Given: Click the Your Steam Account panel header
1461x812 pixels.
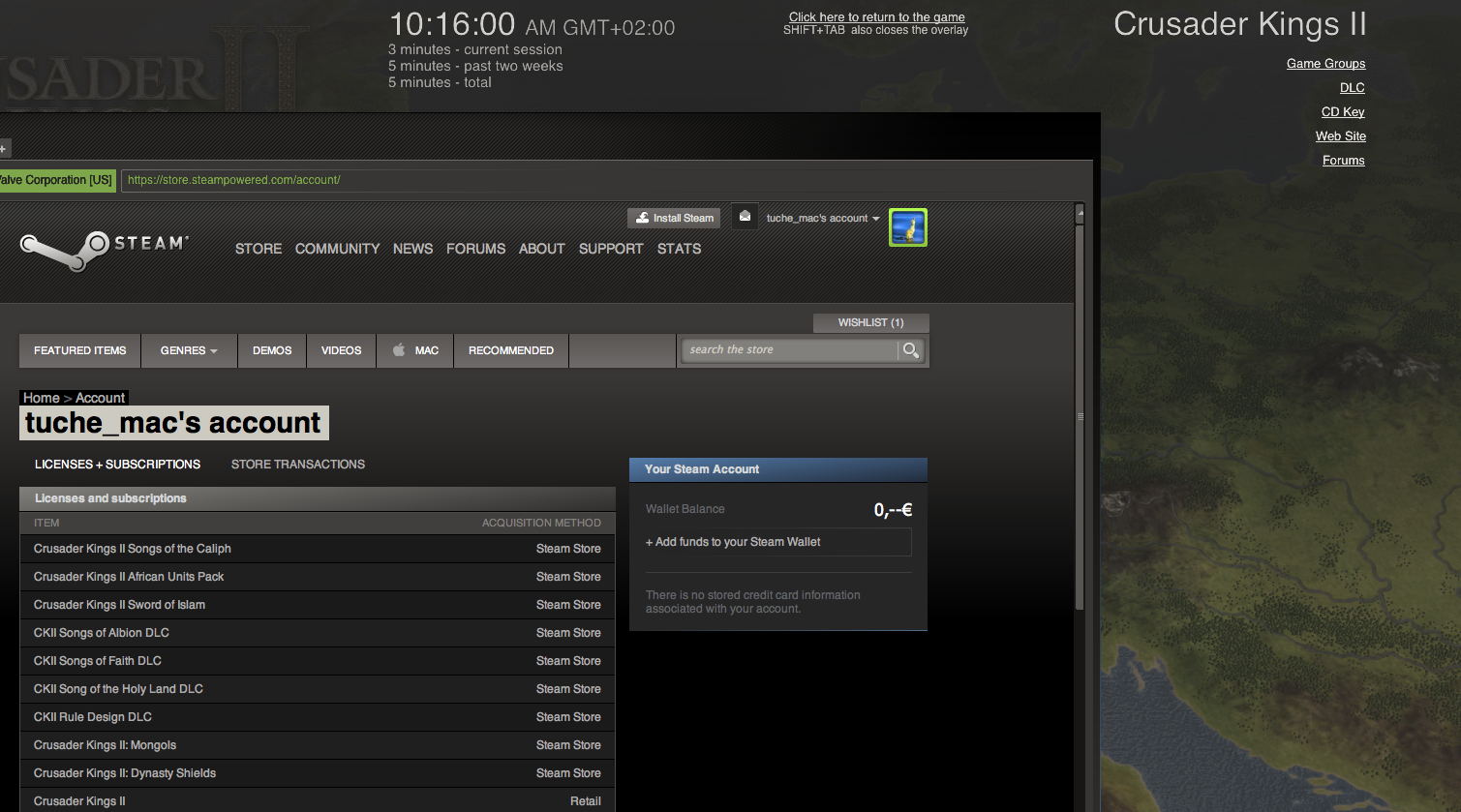Looking at the screenshot, I should (x=778, y=469).
